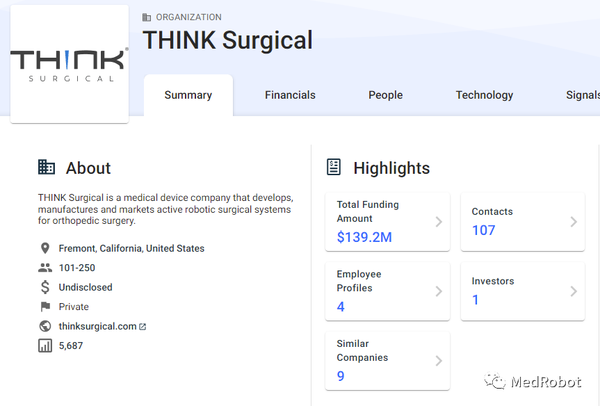Click the rank bar chart icon

click(44, 346)
